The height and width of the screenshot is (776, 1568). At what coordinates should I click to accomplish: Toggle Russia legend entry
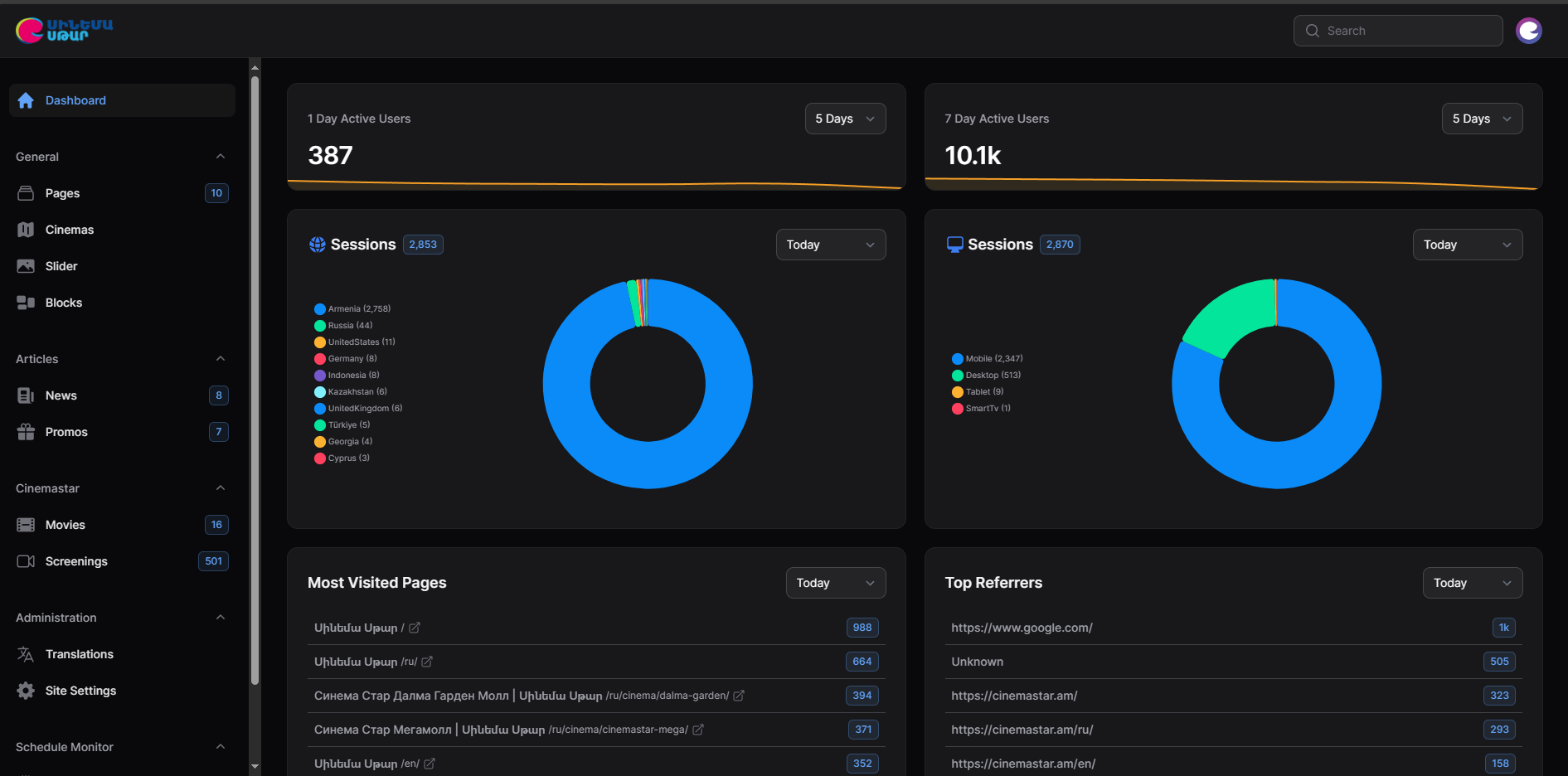343,326
